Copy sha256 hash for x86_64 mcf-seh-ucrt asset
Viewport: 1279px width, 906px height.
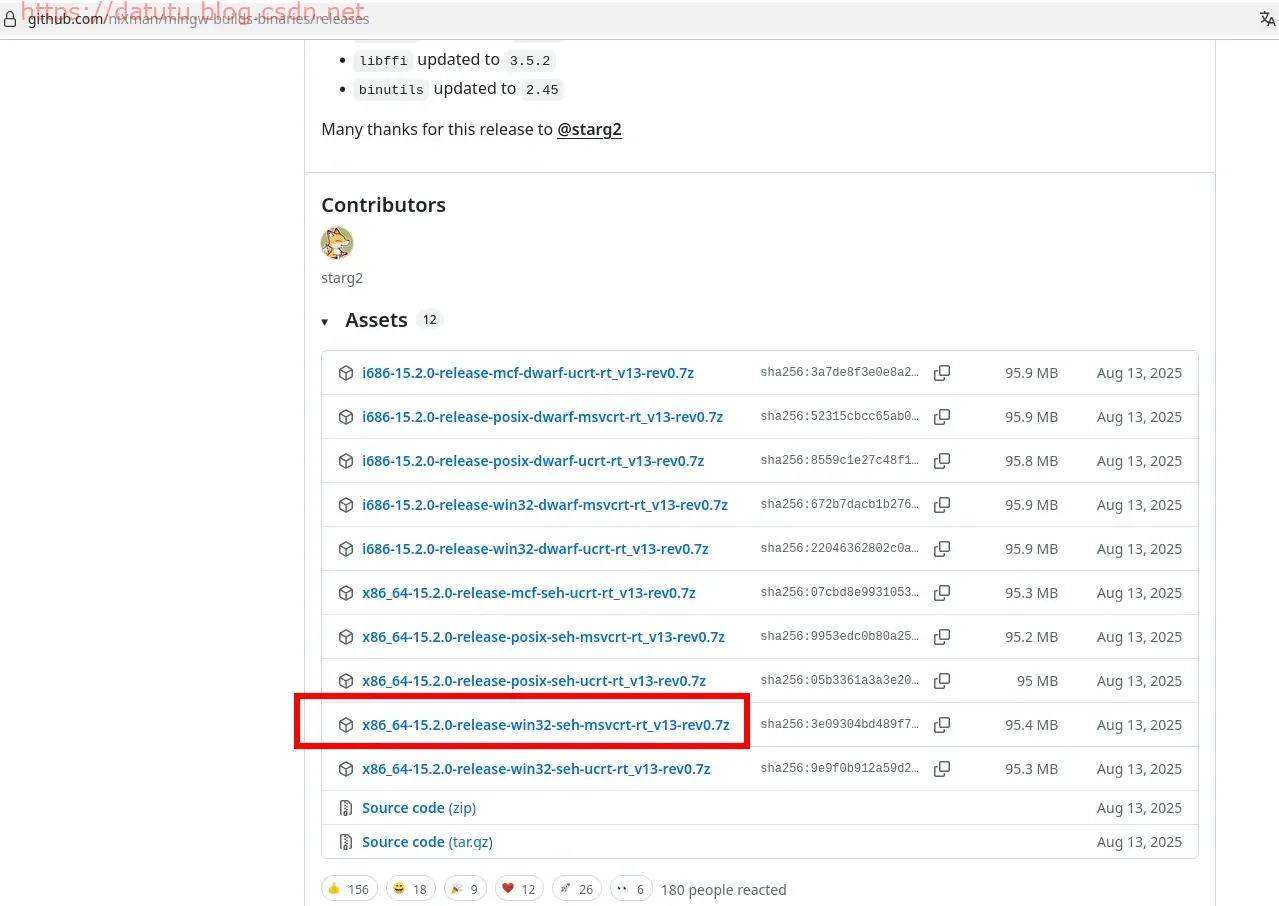[x=941, y=593]
